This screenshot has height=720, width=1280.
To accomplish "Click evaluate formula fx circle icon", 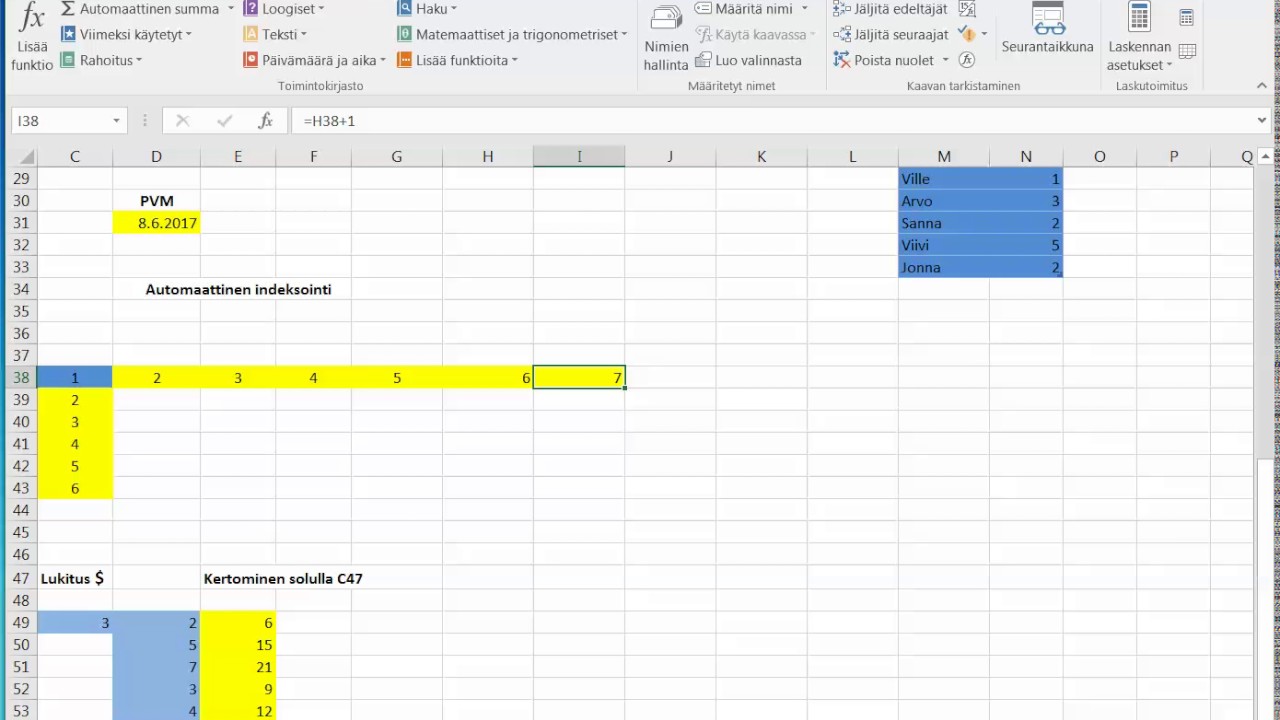I will pos(966,60).
